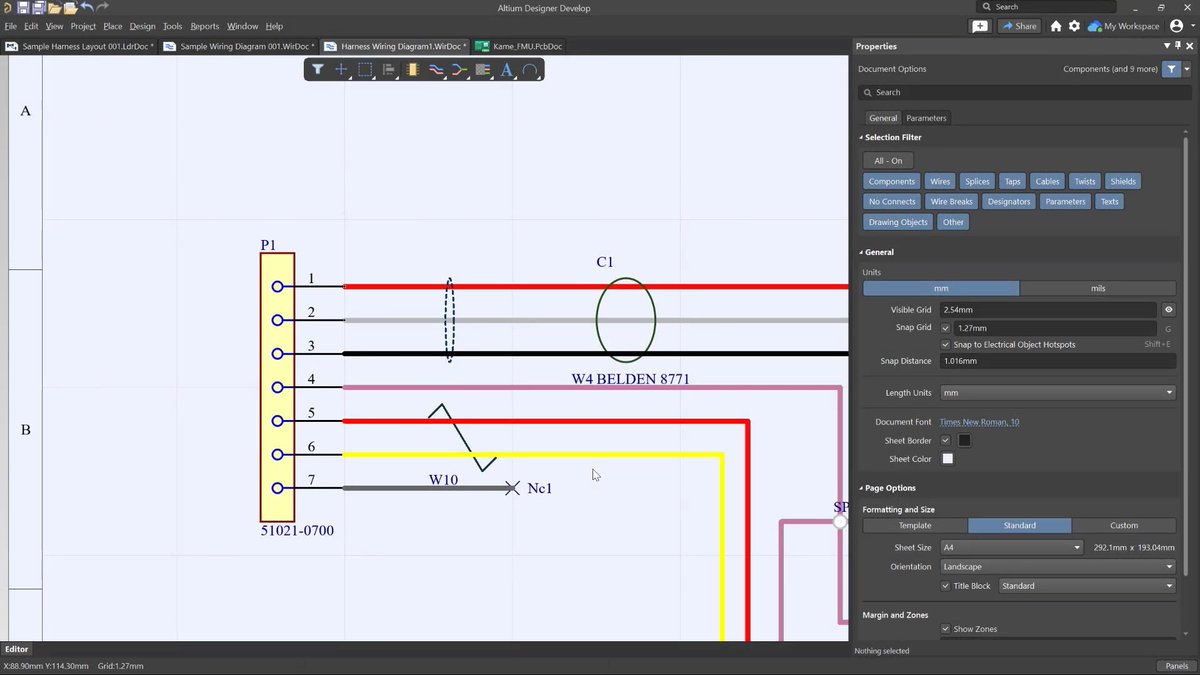This screenshot has height=675, width=1200.
Task: Open the Length Units dropdown
Action: click(x=1058, y=393)
